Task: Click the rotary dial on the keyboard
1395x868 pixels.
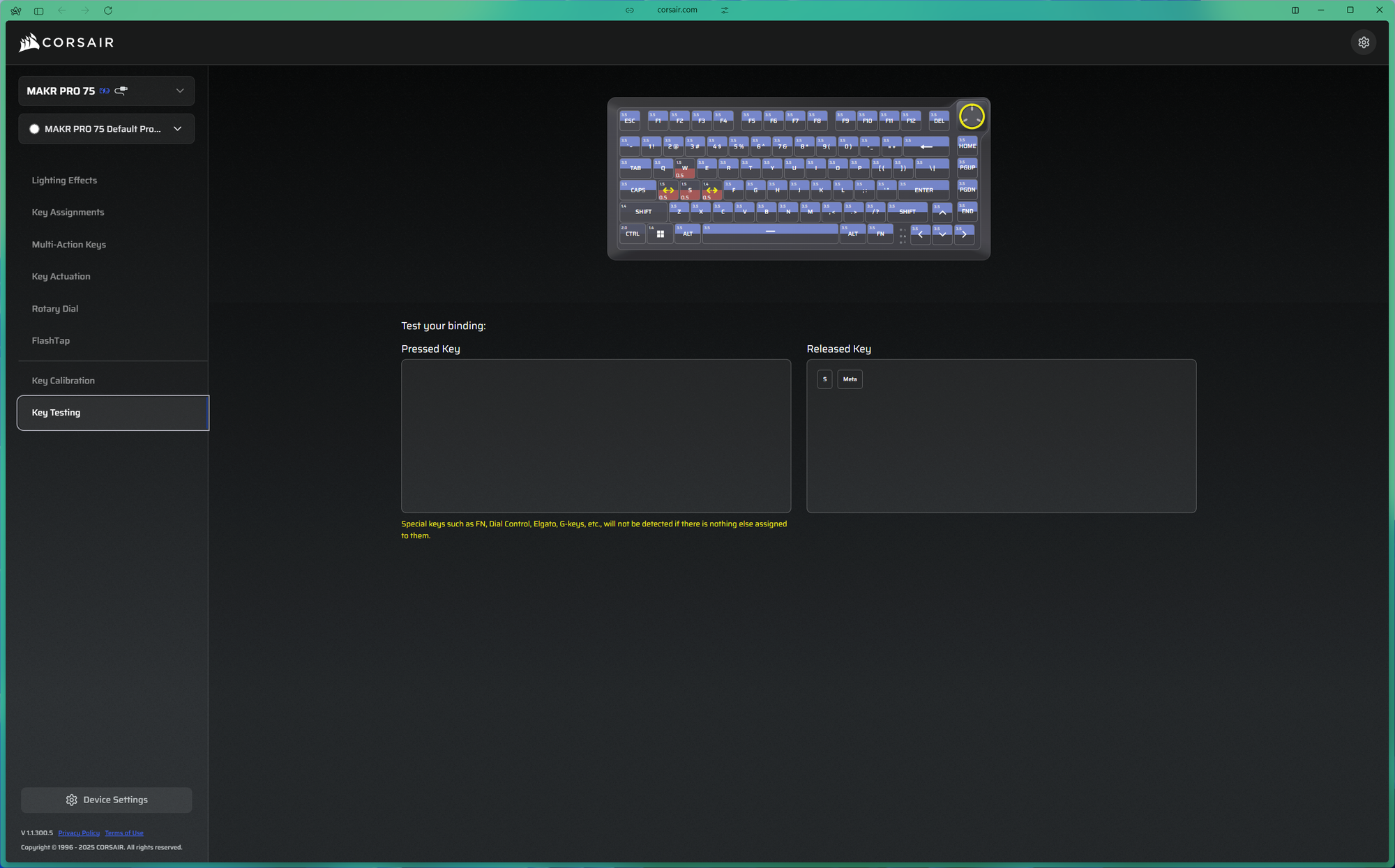Action: (971, 116)
